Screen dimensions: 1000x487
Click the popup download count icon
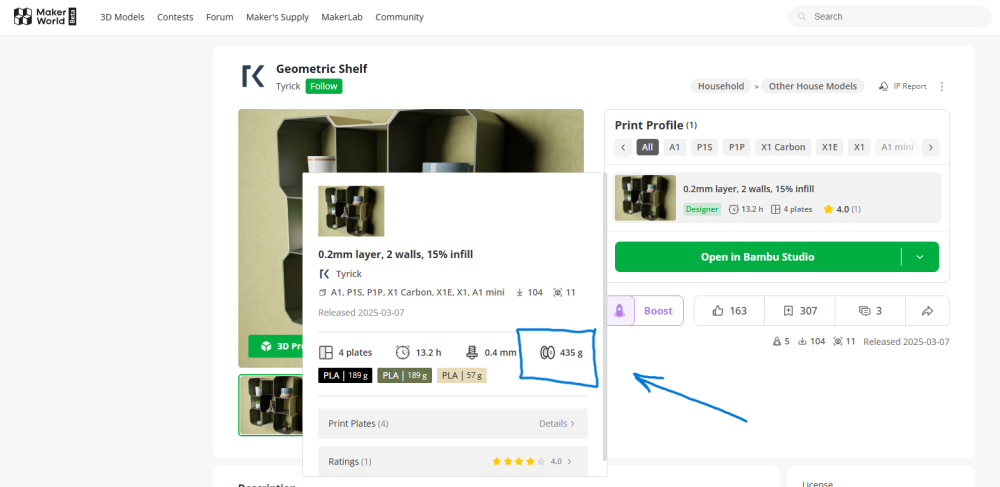520,293
